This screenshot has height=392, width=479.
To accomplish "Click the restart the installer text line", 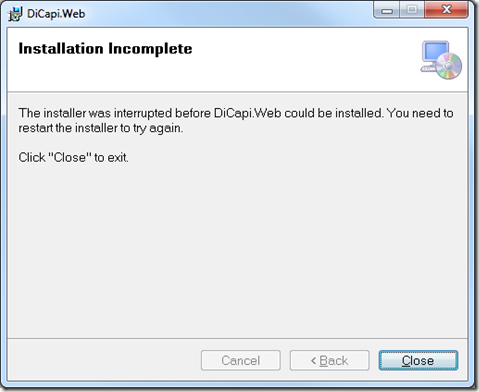I will [101, 128].
